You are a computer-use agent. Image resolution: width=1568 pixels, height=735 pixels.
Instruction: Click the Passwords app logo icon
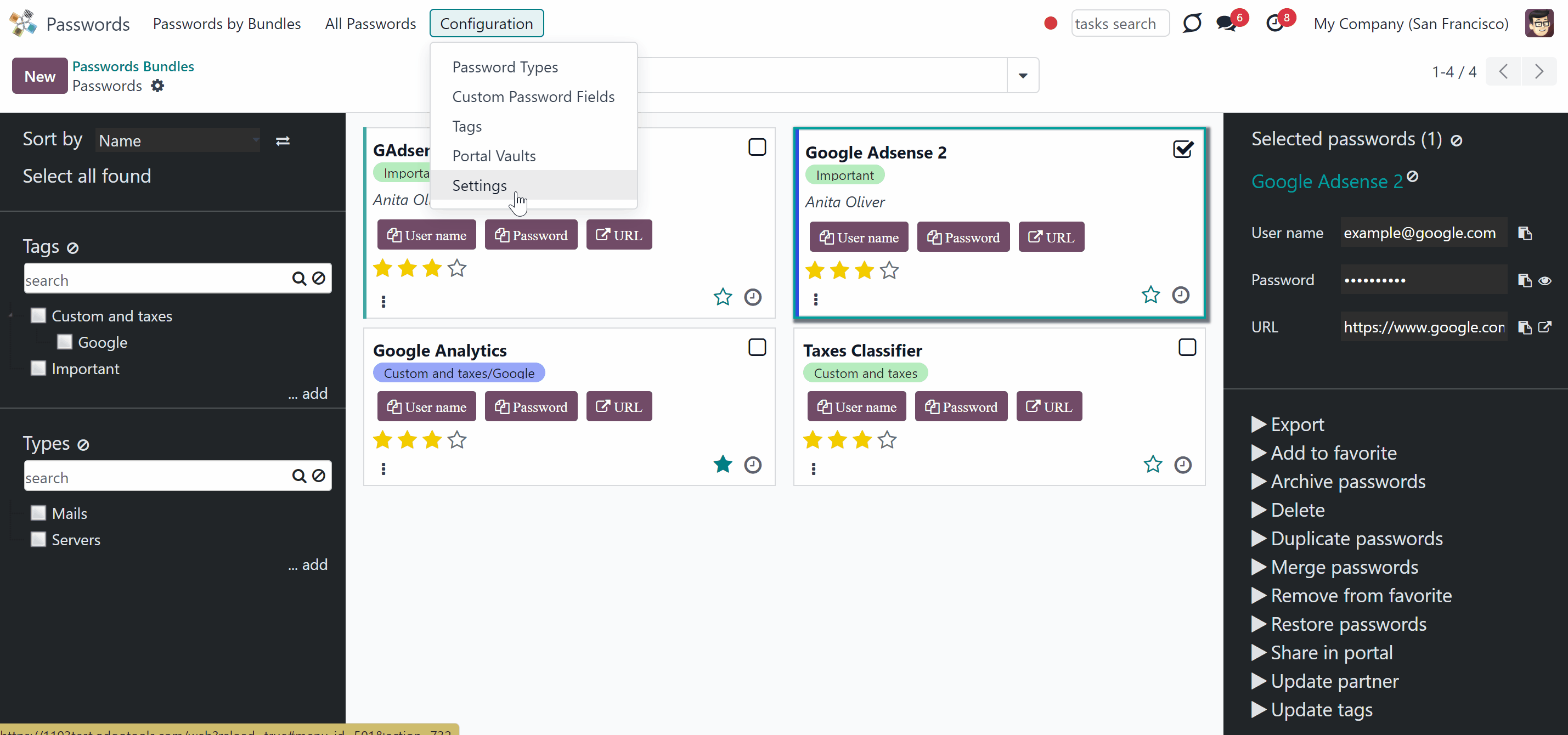pos(23,23)
